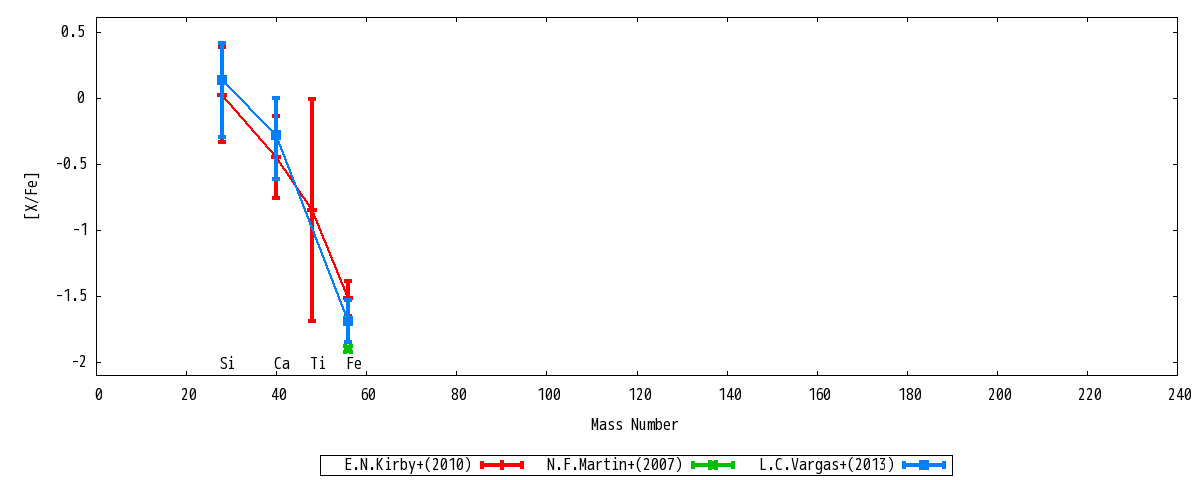Screen dimensions: 1200x480
Task: Click the blue Vargas data point at Si
Action: point(222,80)
